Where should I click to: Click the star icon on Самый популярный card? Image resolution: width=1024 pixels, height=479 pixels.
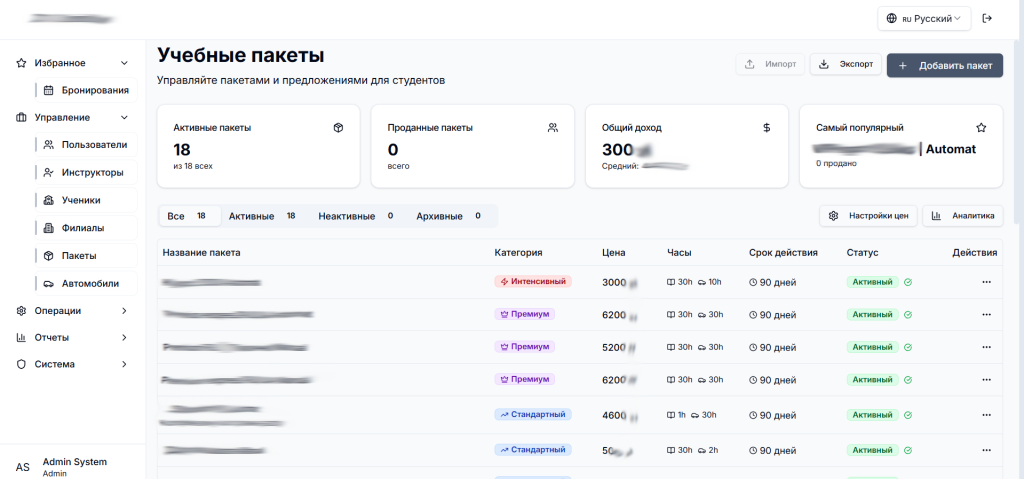click(x=981, y=128)
